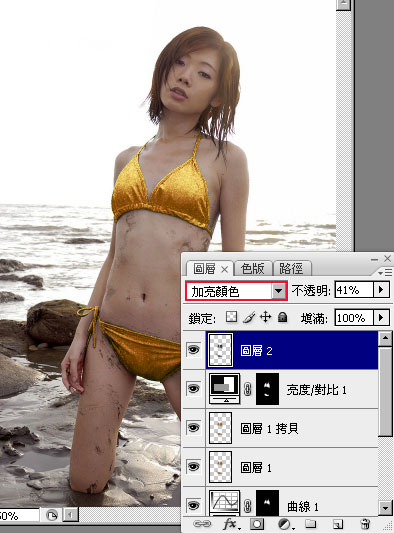Add a layer mask with mask icon
This screenshot has width=394, height=533.
click(x=257, y=524)
